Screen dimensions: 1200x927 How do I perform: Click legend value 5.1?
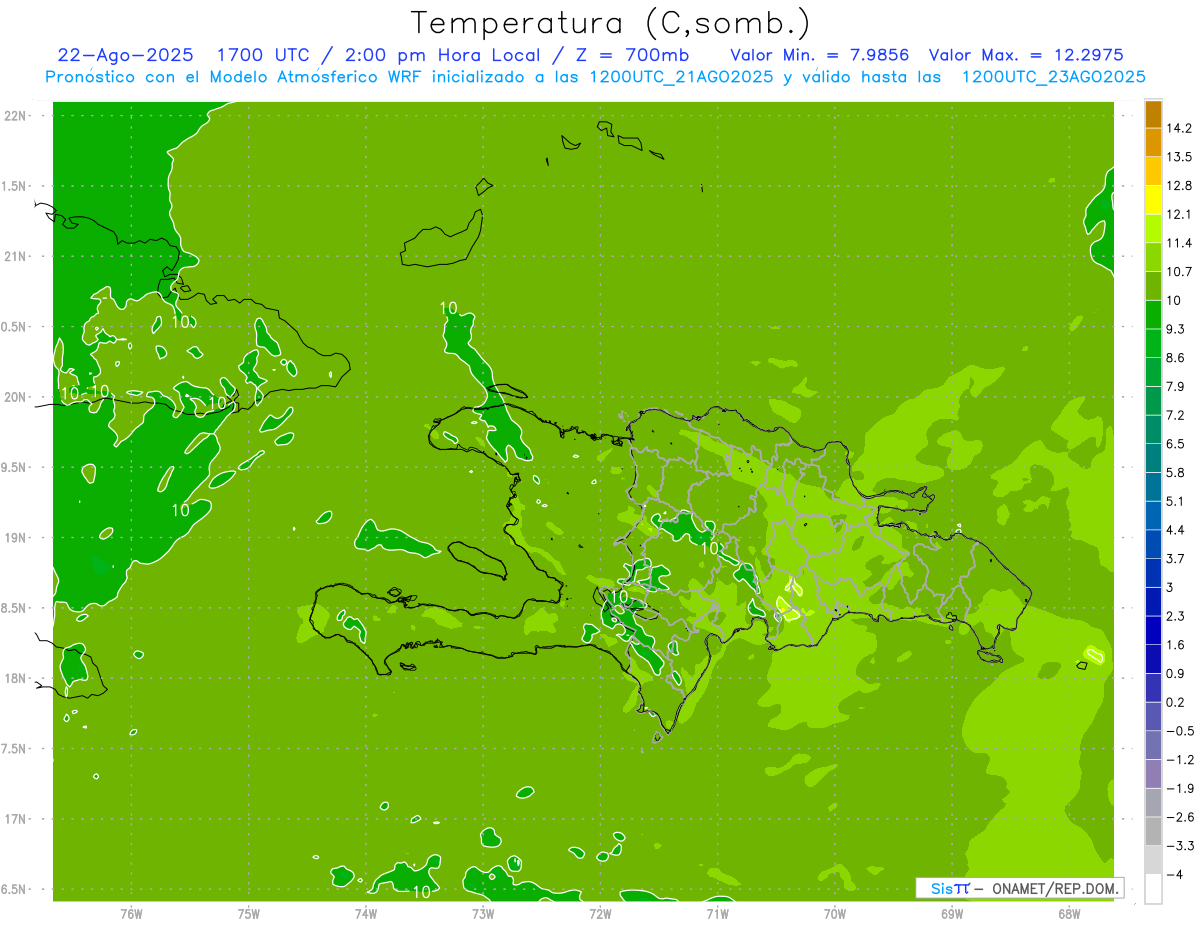pos(1176,501)
